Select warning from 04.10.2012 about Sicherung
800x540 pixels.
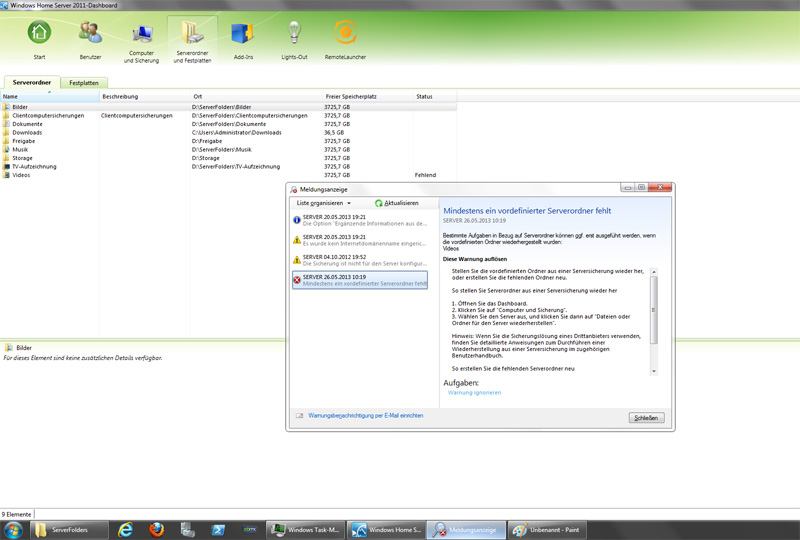point(360,260)
